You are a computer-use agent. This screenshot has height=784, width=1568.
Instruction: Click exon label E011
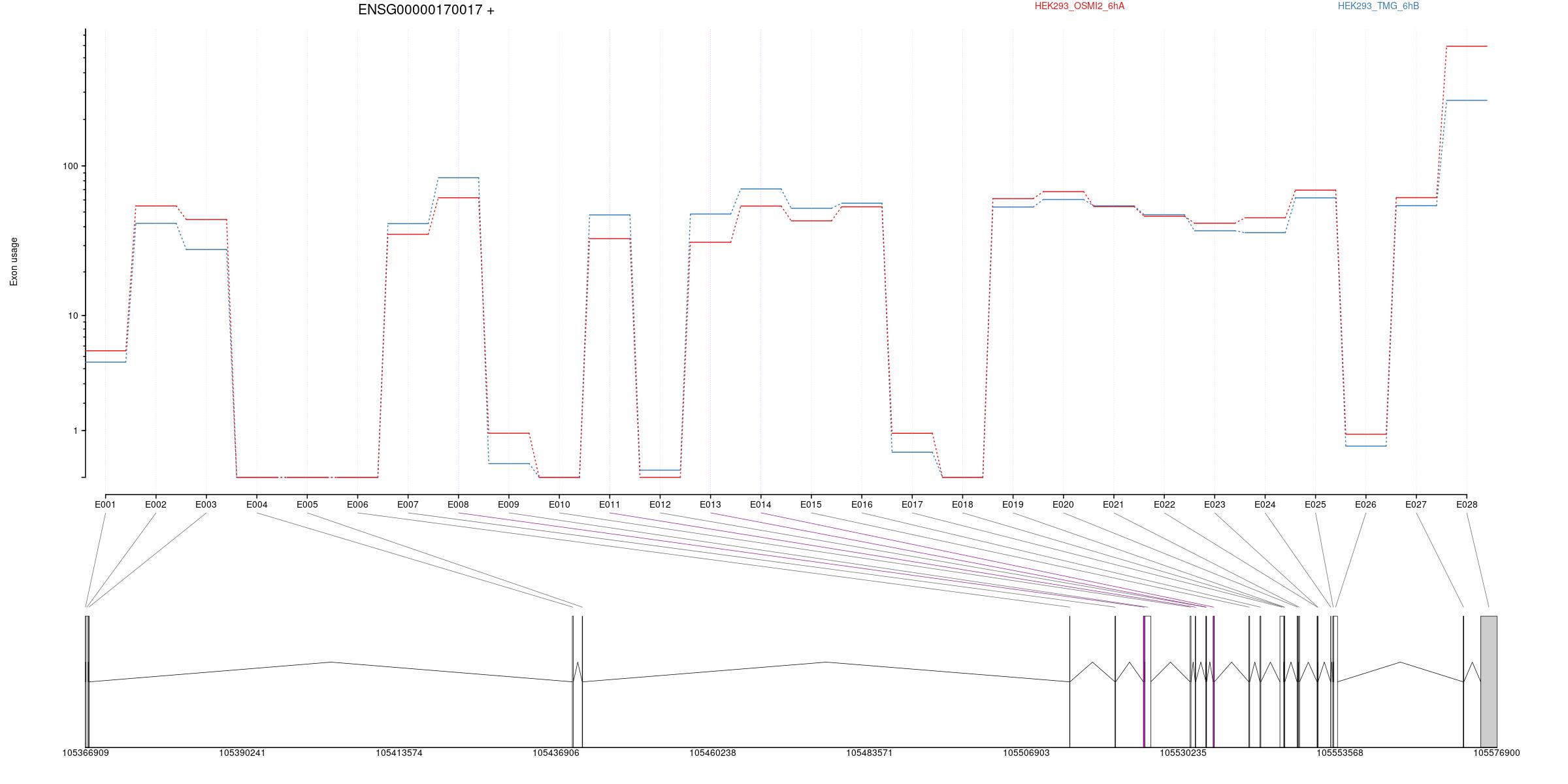[610, 504]
